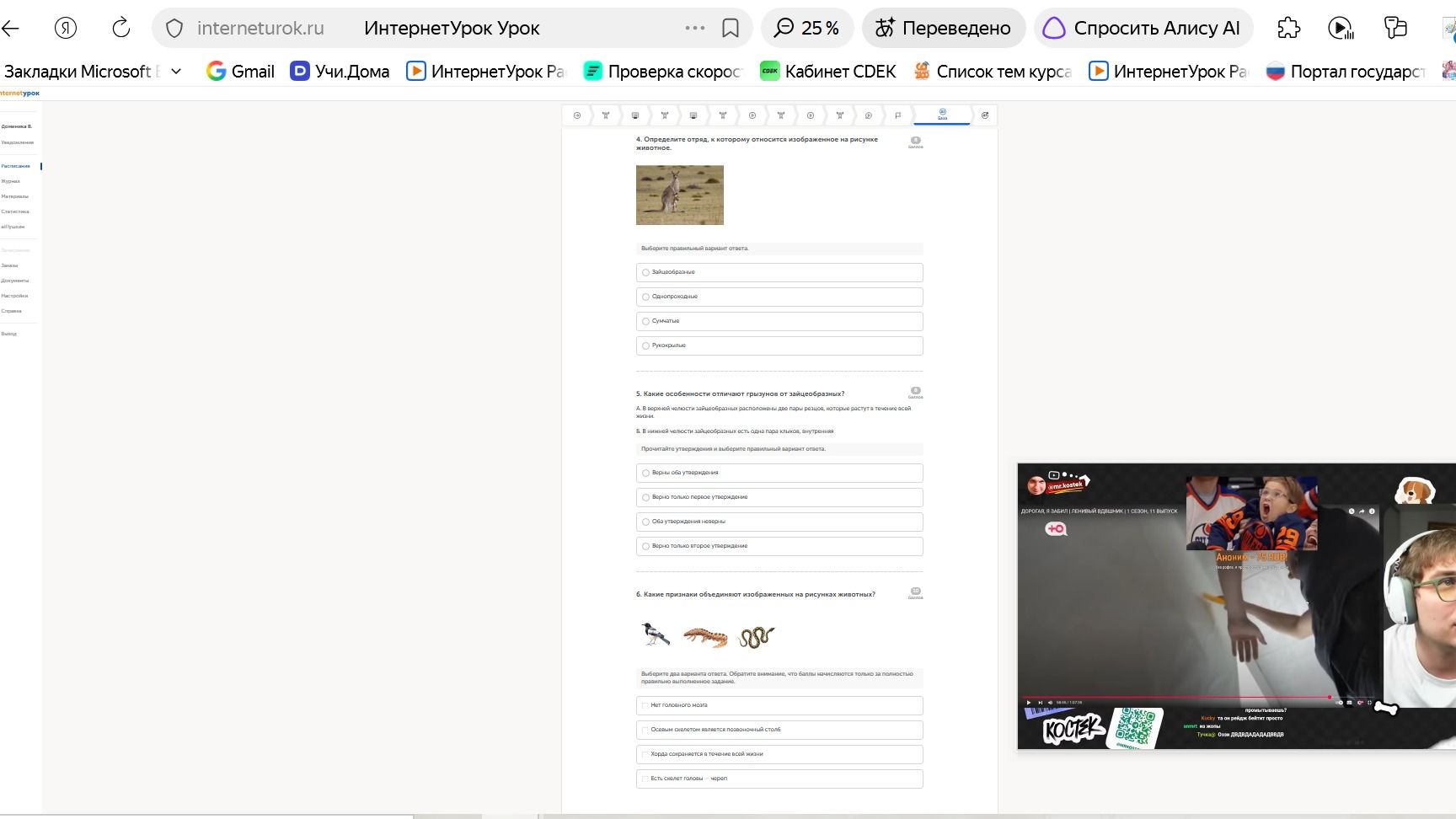The height and width of the screenshot is (819, 1456).
Task: Open the Protect shield site info icon
Action: click(x=174, y=29)
